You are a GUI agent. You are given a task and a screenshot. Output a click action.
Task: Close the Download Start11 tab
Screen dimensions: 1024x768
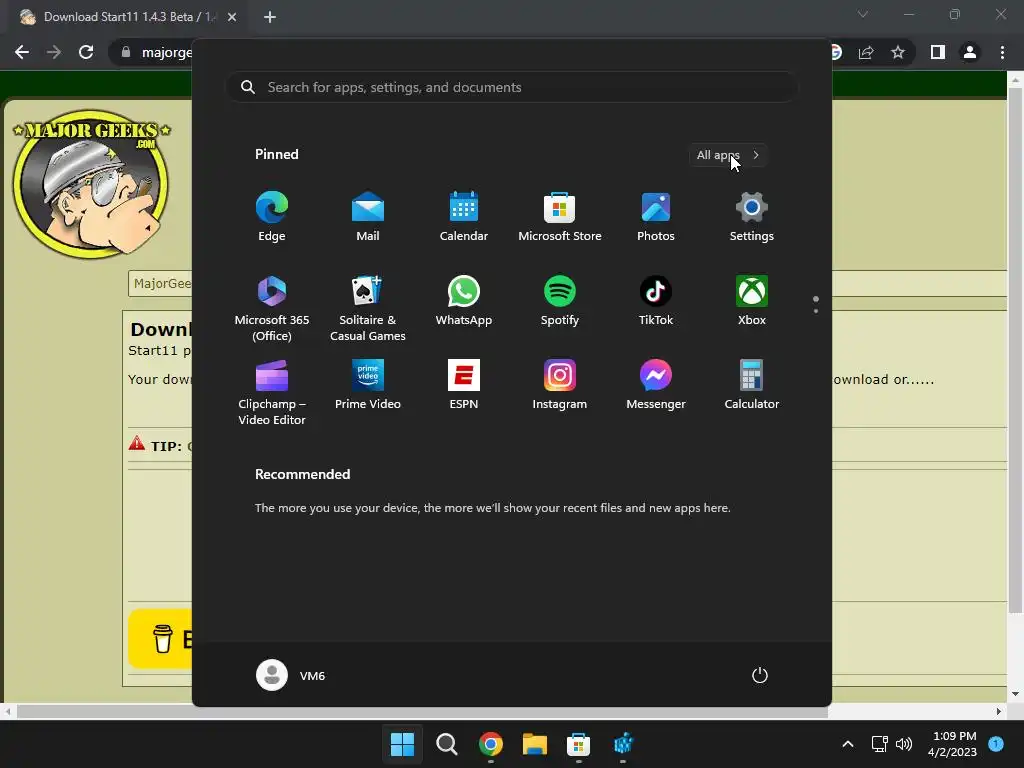[x=232, y=17]
